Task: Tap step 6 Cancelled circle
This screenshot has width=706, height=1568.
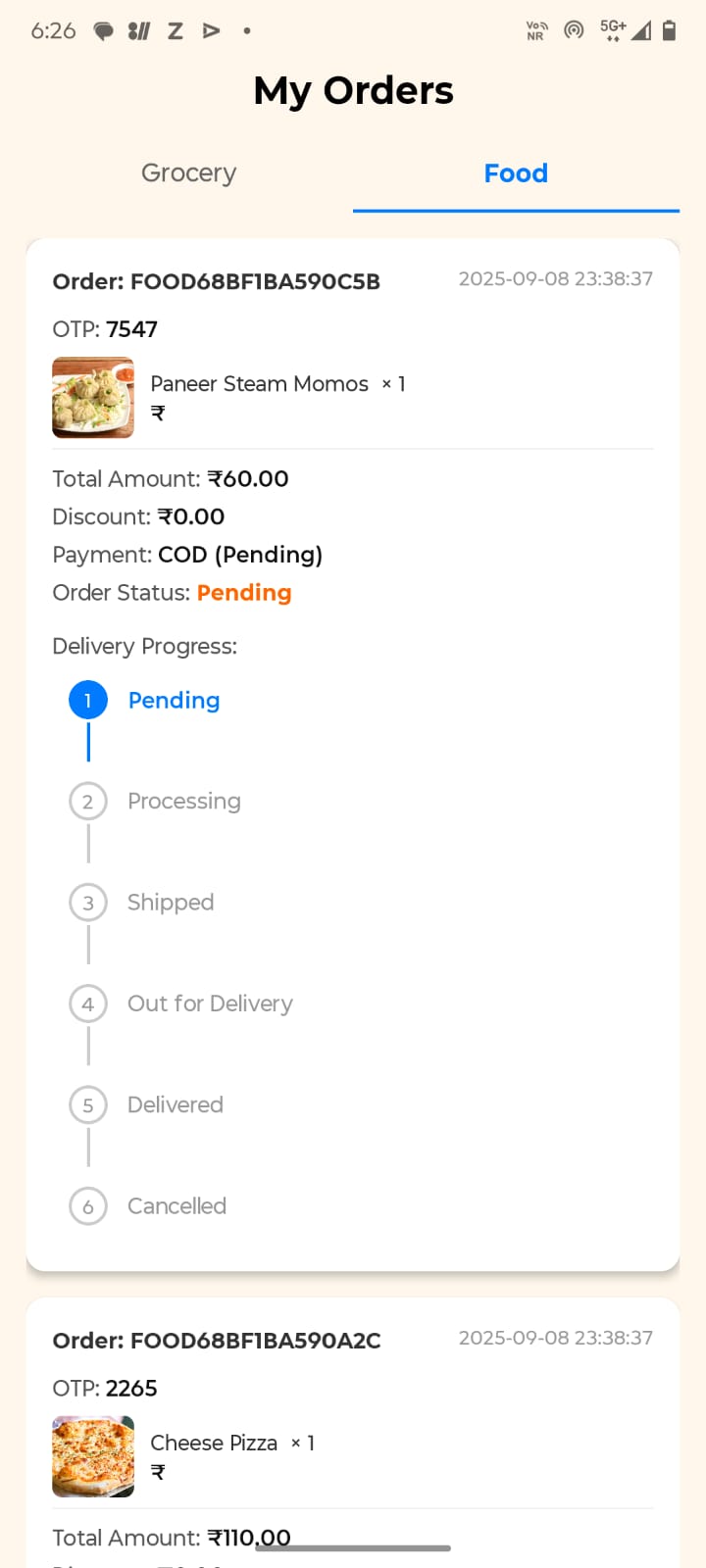Action: click(x=88, y=1206)
